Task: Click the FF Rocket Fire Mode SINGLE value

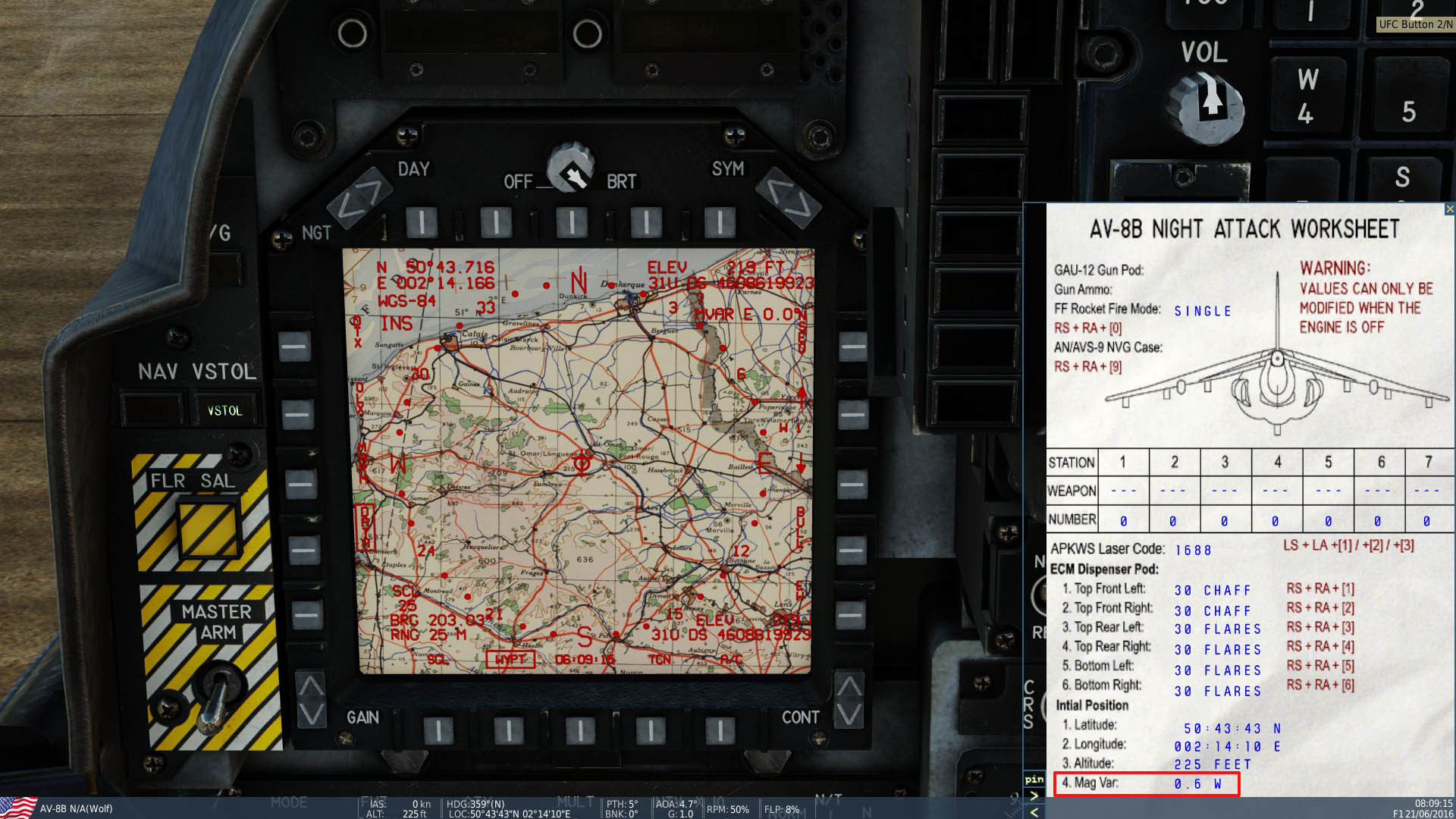Action: point(1203,311)
